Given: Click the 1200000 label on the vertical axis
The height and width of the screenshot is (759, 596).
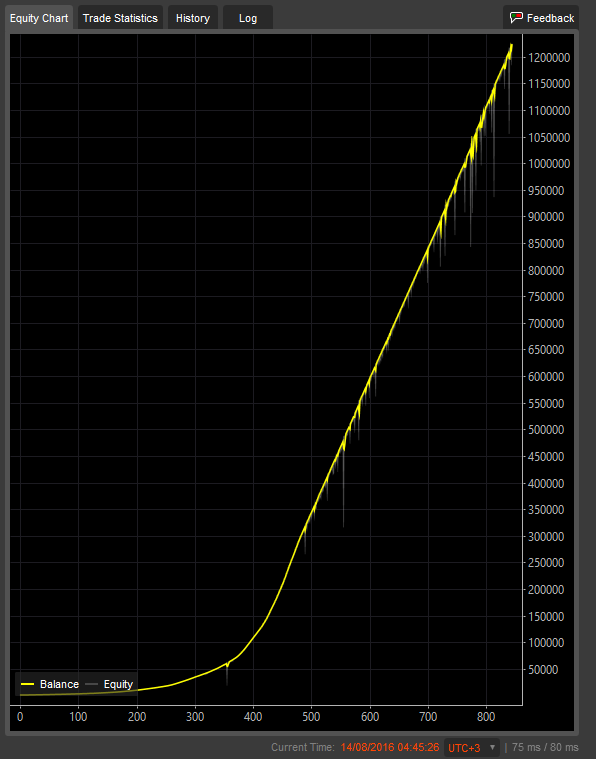Looking at the screenshot, I should (549, 58).
